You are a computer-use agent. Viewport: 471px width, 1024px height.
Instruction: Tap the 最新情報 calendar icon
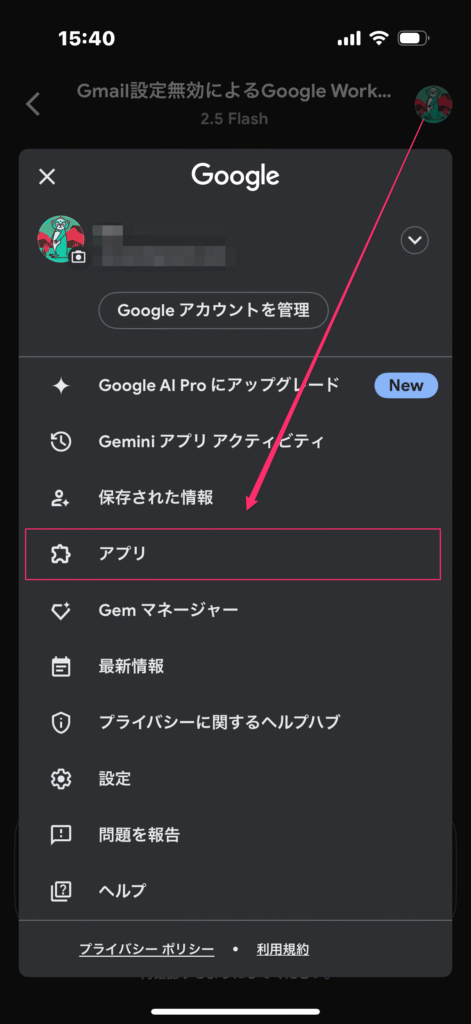tap(61, 667)
